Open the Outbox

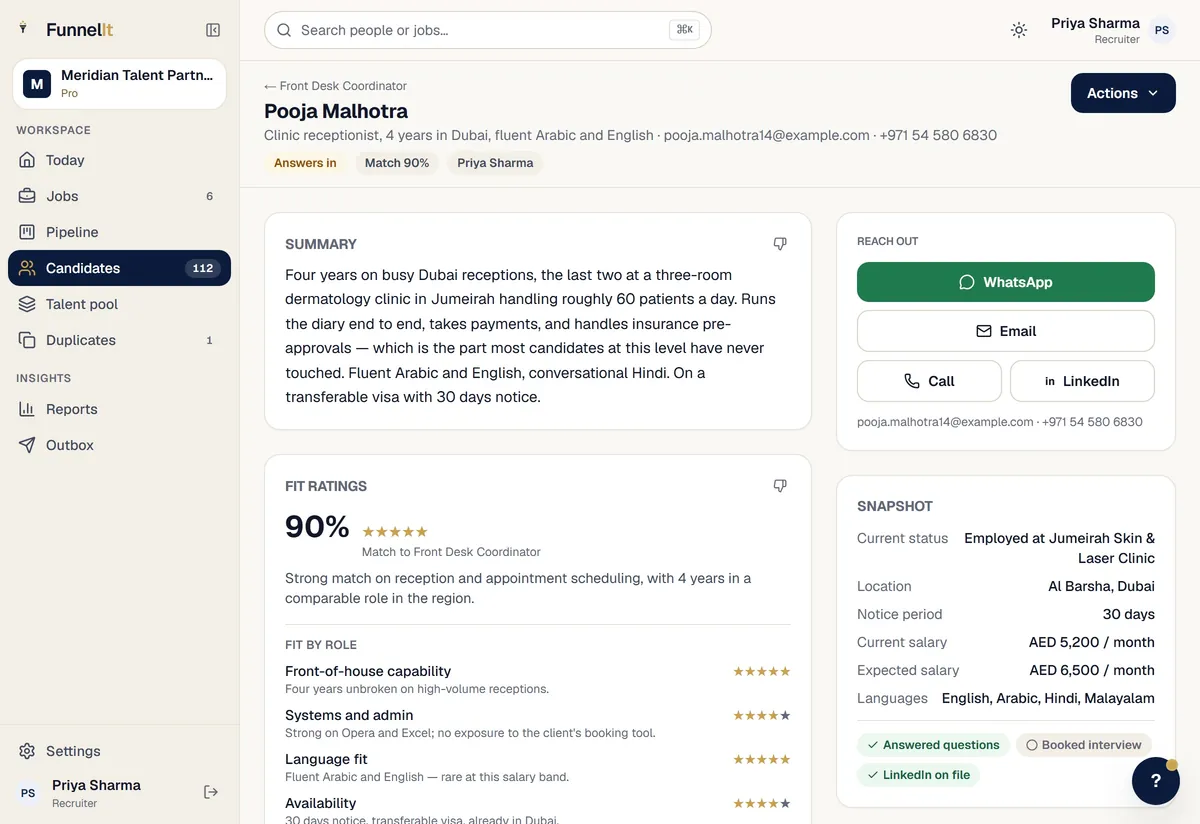119,445
